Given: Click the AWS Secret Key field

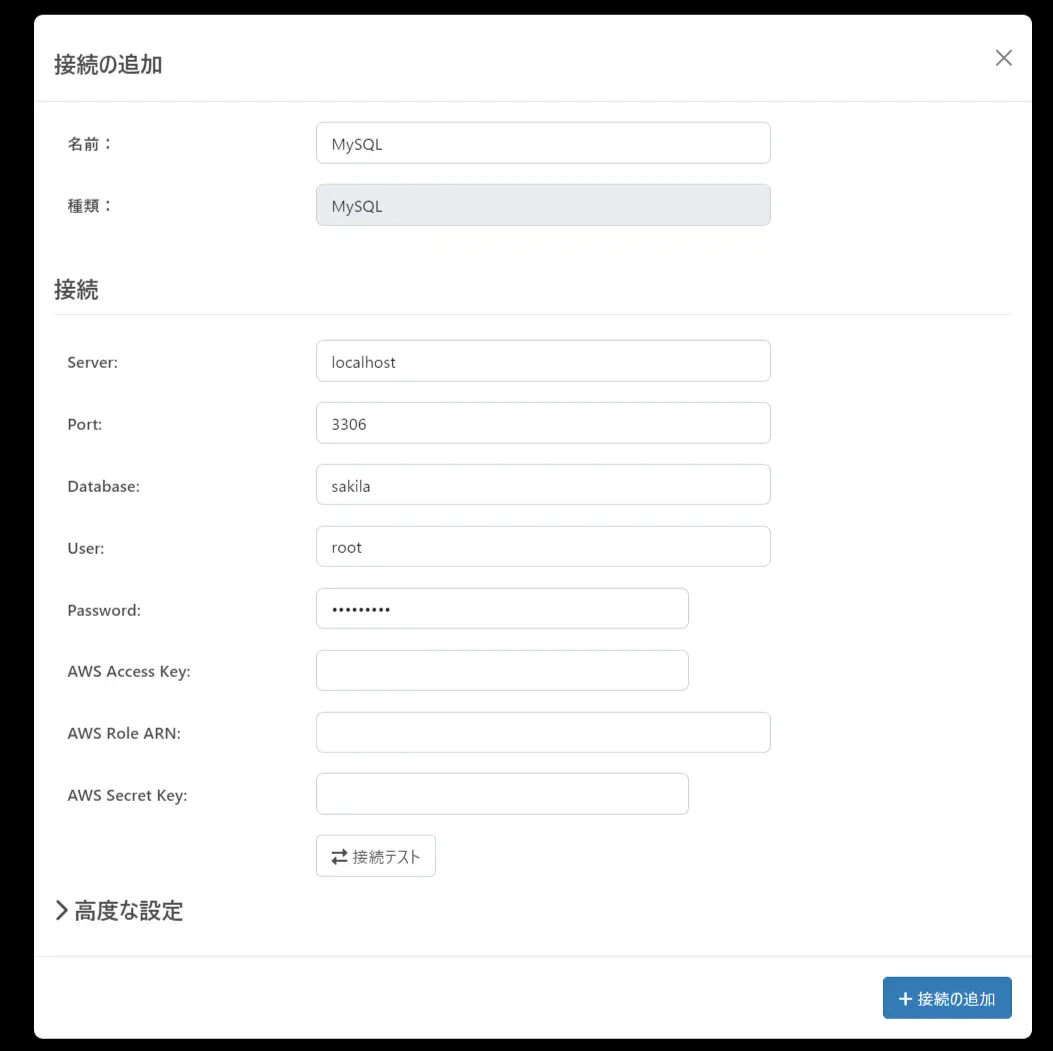Looking at the screenshot, I should (x=502, y=794).
